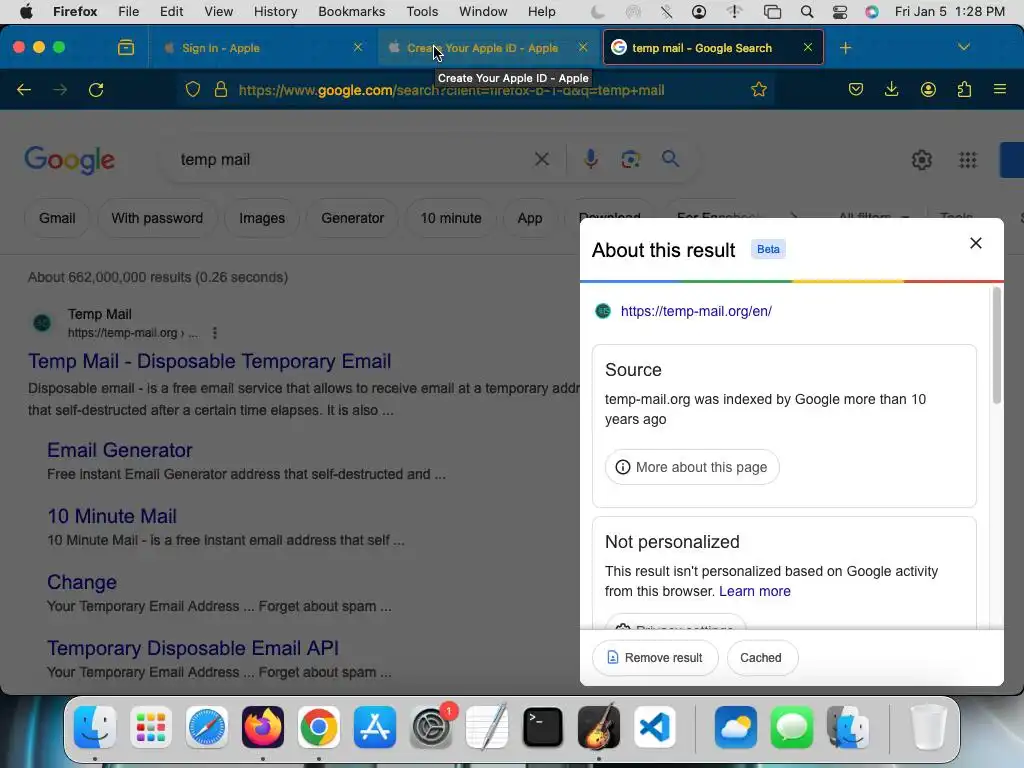Start voice search with microphone icon
Viewport: 1024px width, 768px height.
(590, 159)
